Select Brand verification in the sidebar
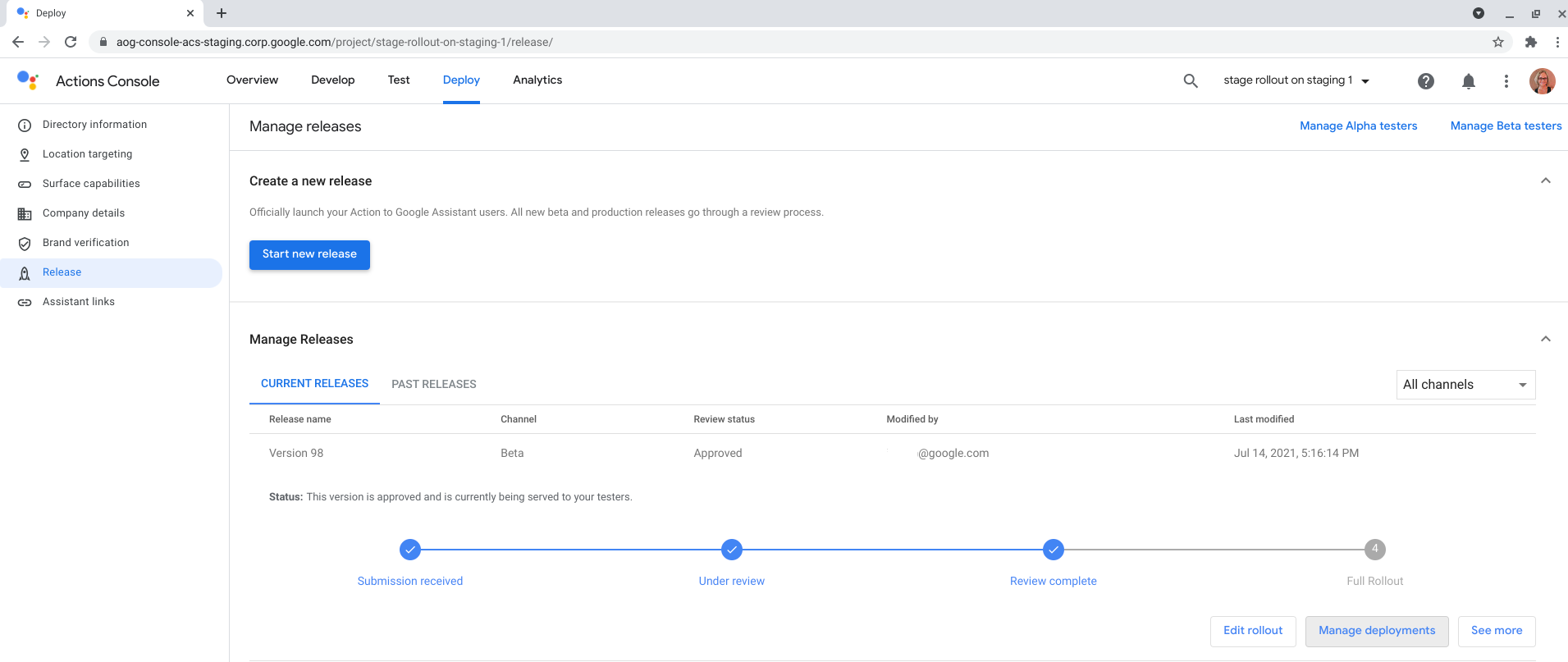 [x=85, y=243]
